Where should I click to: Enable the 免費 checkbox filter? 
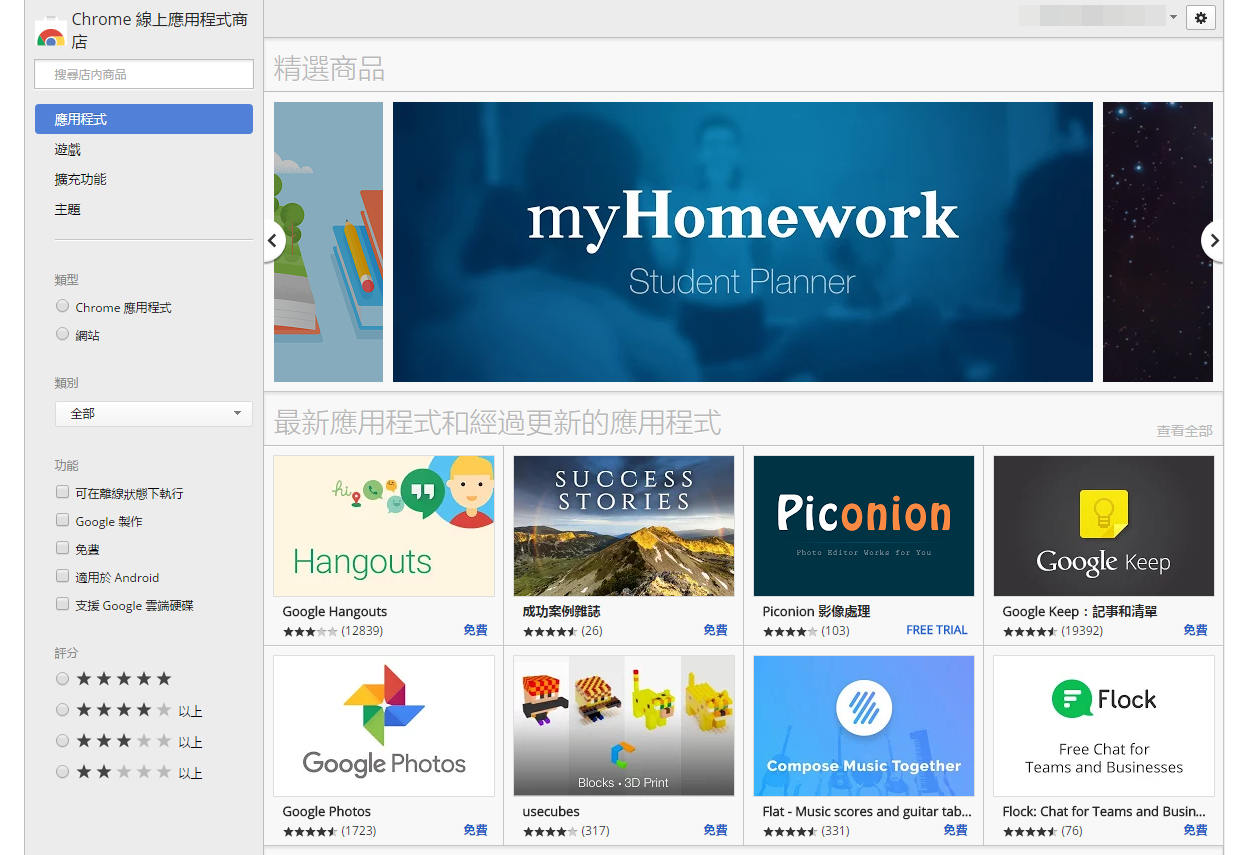(63, 549)
